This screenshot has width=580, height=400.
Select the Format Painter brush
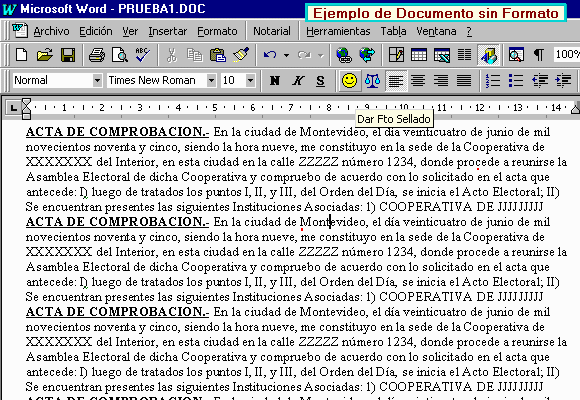click(241, 55)
